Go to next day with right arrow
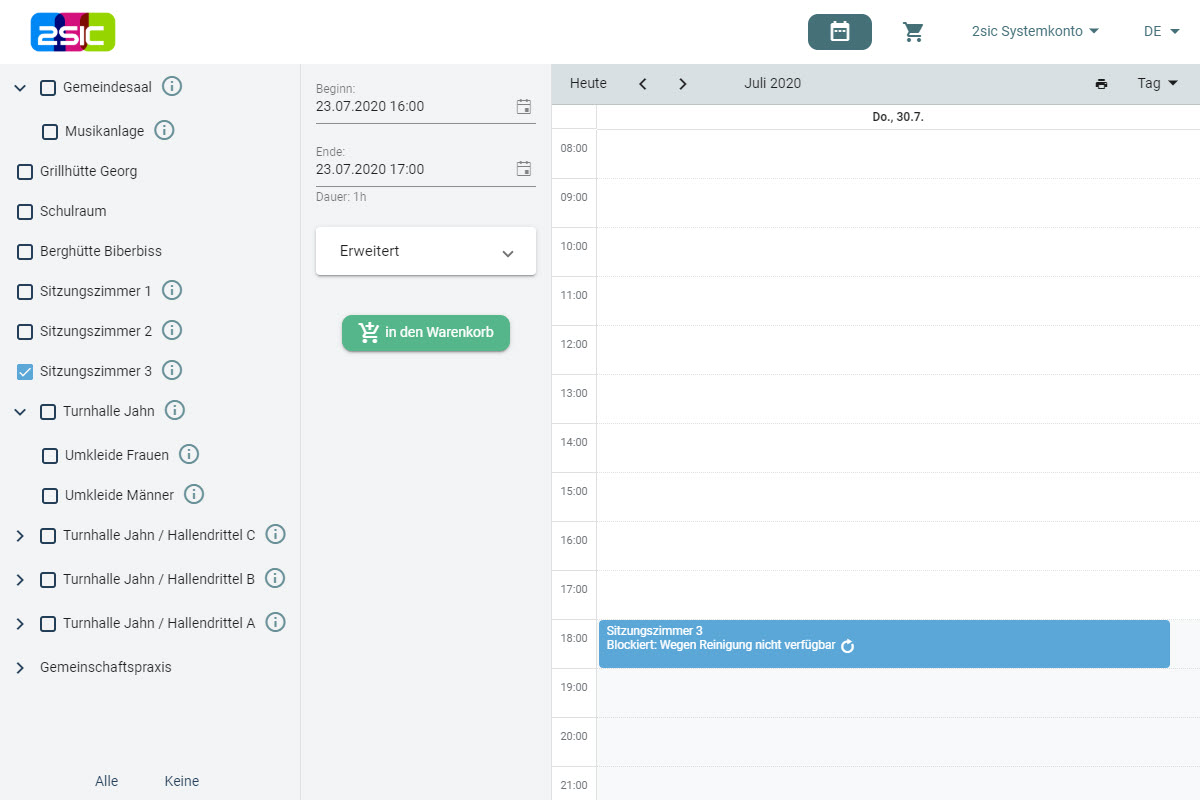The image size is (1200, 800). coord(683,84)
